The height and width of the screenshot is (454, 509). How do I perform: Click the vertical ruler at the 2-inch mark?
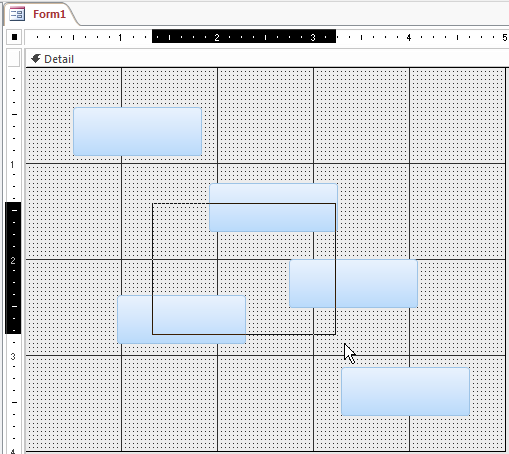point(13,260)
